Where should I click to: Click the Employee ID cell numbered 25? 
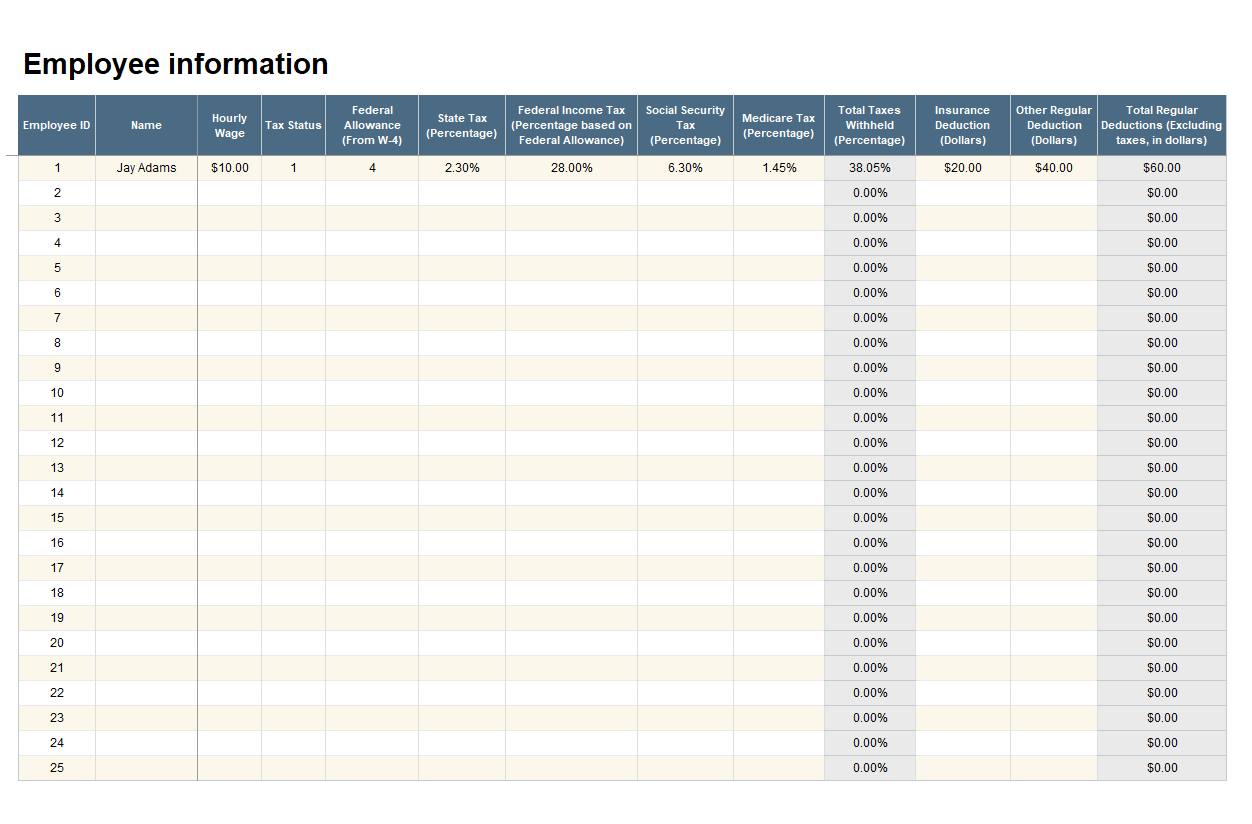(x=57, y=768)
